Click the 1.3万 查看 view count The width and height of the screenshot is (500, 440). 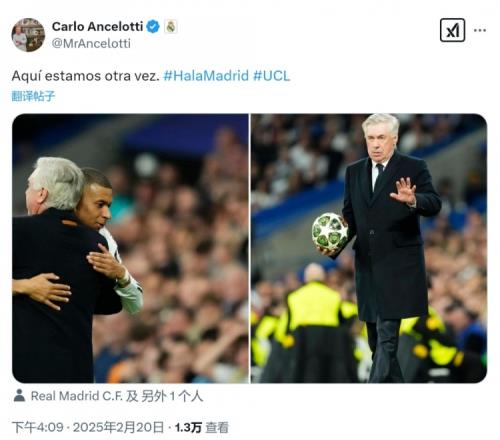click(x=202, y=427)
